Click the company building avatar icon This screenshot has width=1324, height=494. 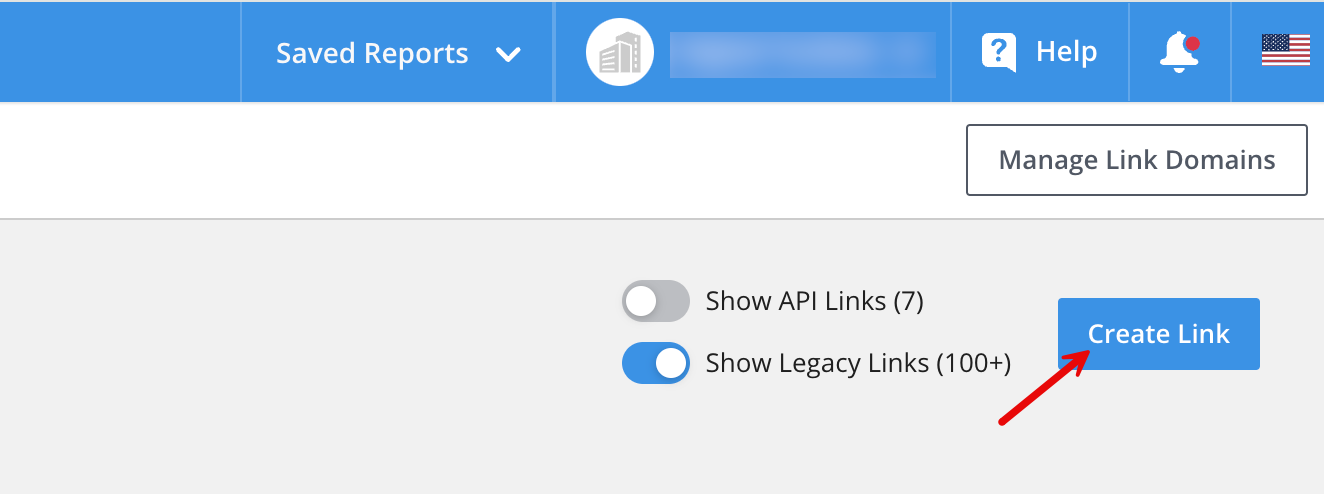pos(619,52)
